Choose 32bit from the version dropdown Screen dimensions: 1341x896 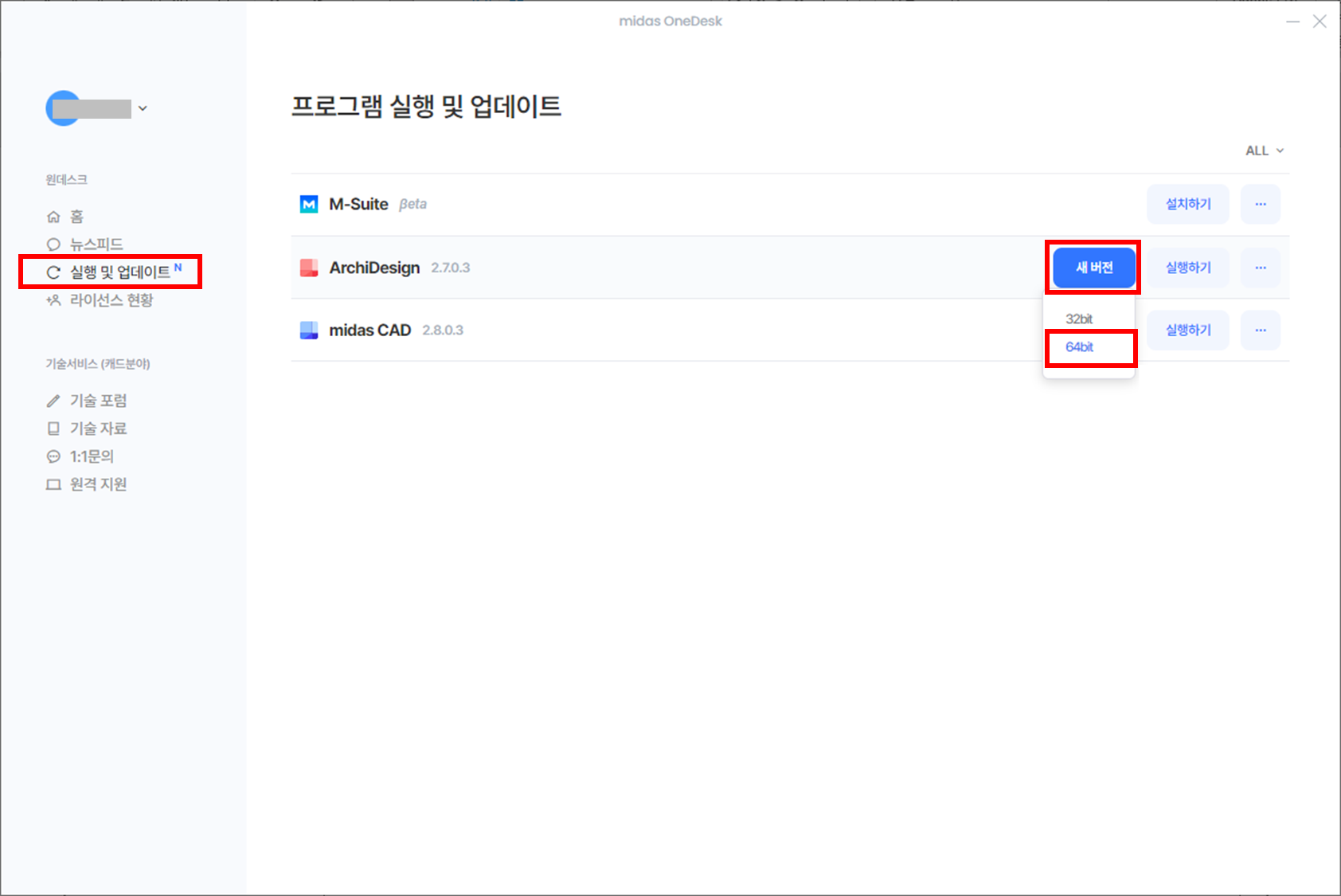(x=1079, y=319)
